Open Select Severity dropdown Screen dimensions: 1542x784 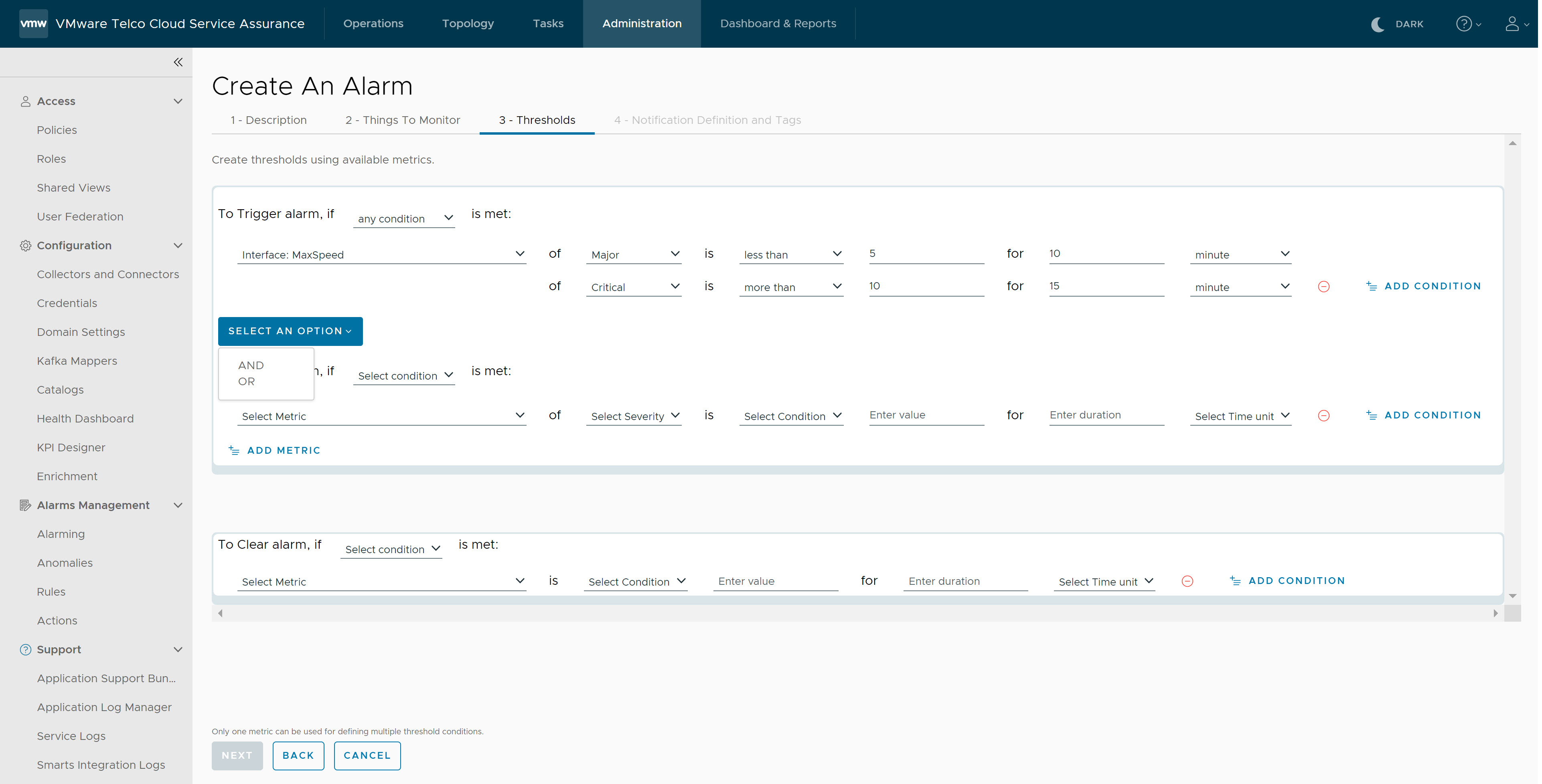(633, 416)
